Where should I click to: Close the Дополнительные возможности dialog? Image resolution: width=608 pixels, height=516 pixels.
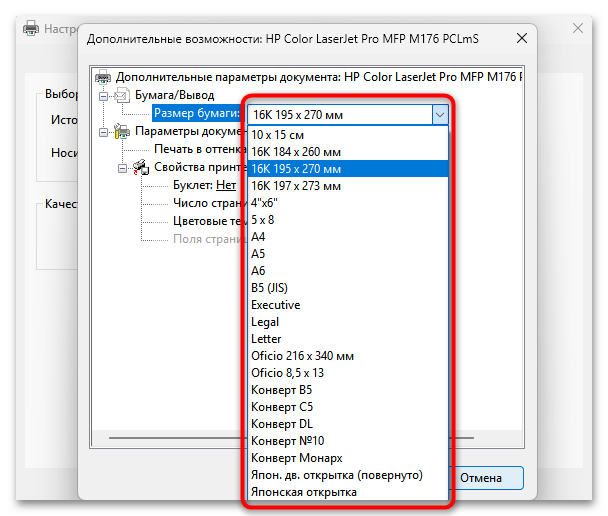coord(522,38)
